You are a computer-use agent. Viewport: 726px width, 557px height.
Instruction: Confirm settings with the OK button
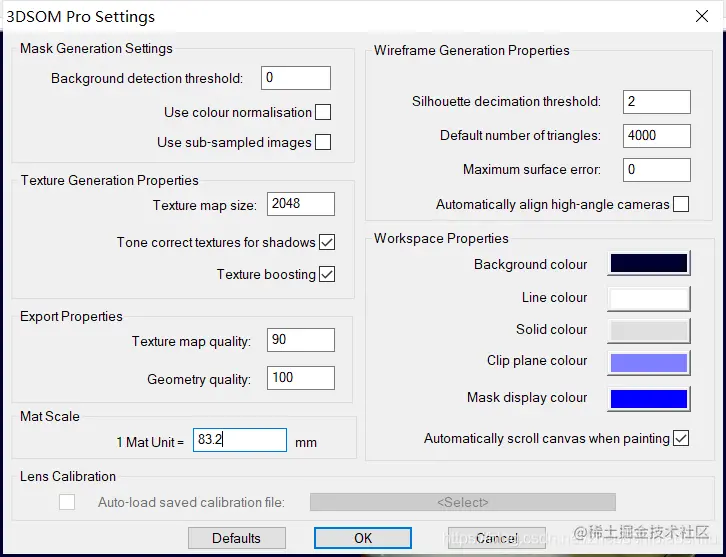[363, 538]
